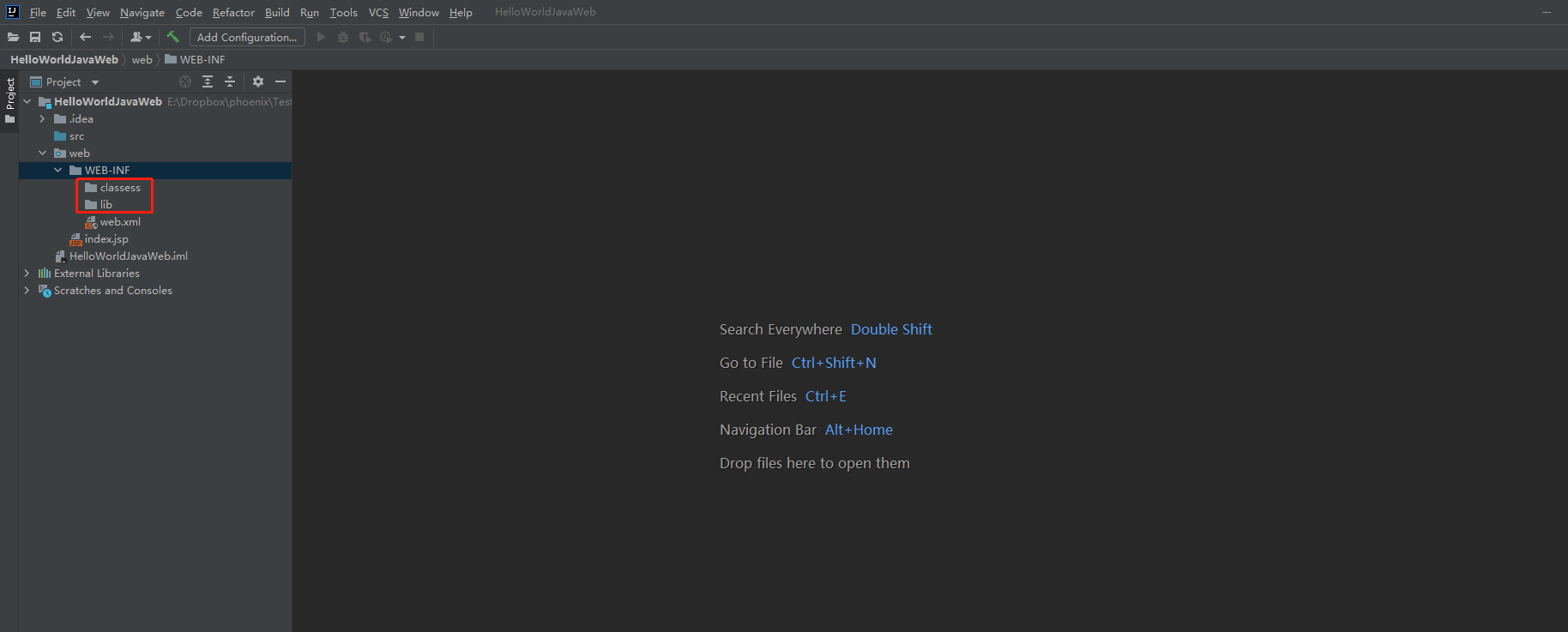Click HelloWorldJavaWeb in the breadcrumb bar
The image size is (1568, 632).
64,59
